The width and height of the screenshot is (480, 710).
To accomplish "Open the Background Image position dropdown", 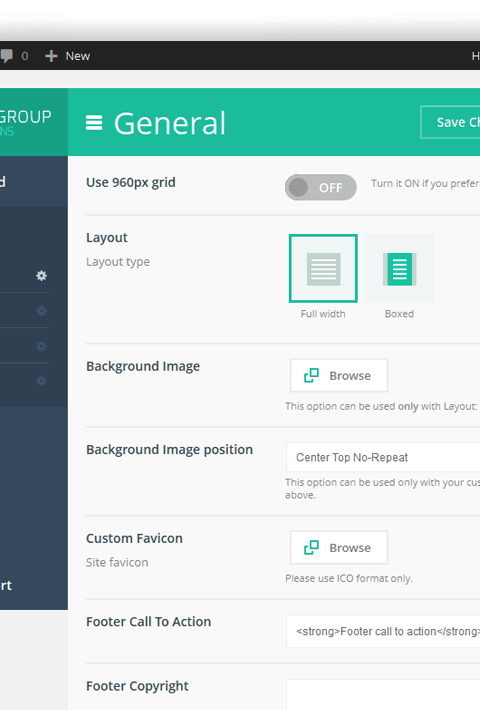I will 383,457.
